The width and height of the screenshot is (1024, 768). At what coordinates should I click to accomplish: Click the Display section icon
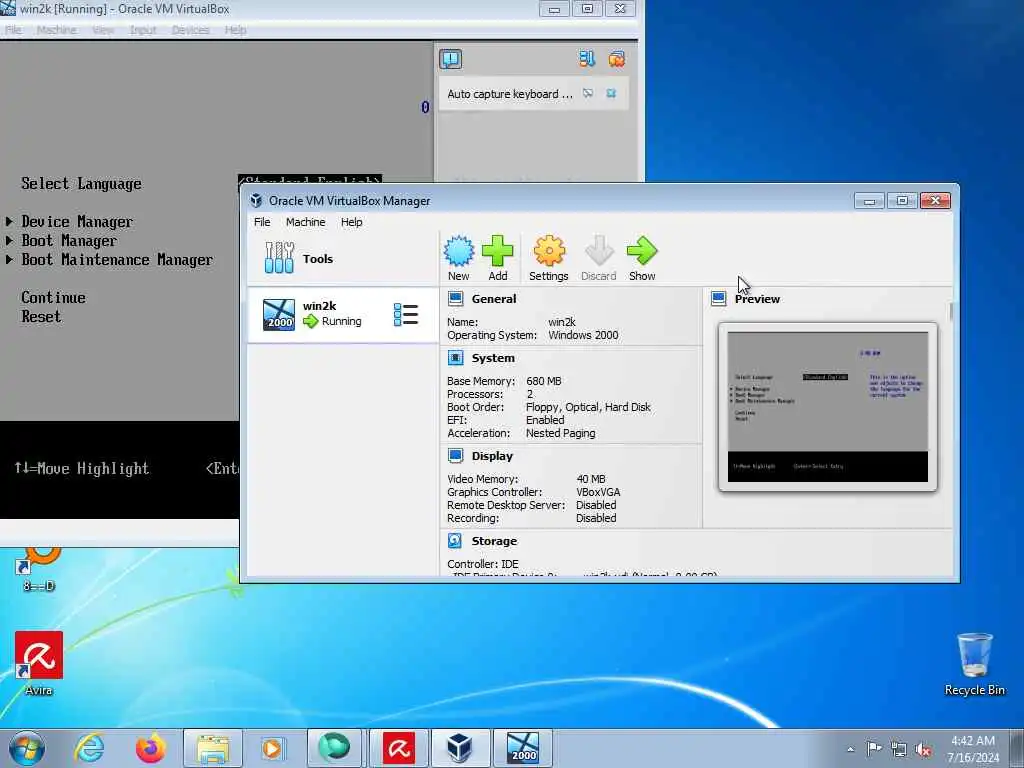point(456,456)
